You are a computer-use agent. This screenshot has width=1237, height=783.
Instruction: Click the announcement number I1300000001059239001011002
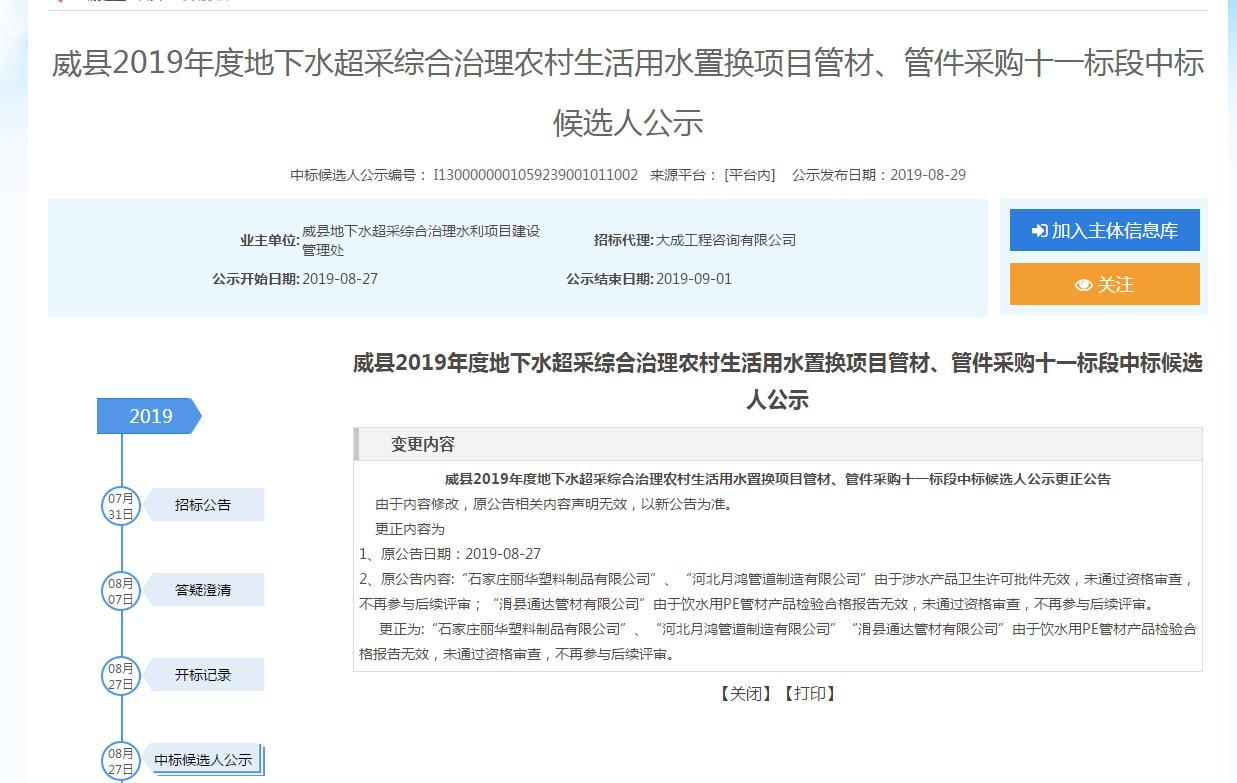535,175
